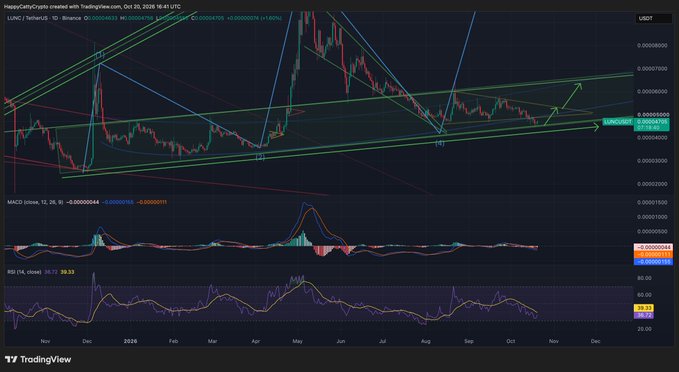
Task: Select the Elliott wave (2) chart label
Action: point(259,158)
